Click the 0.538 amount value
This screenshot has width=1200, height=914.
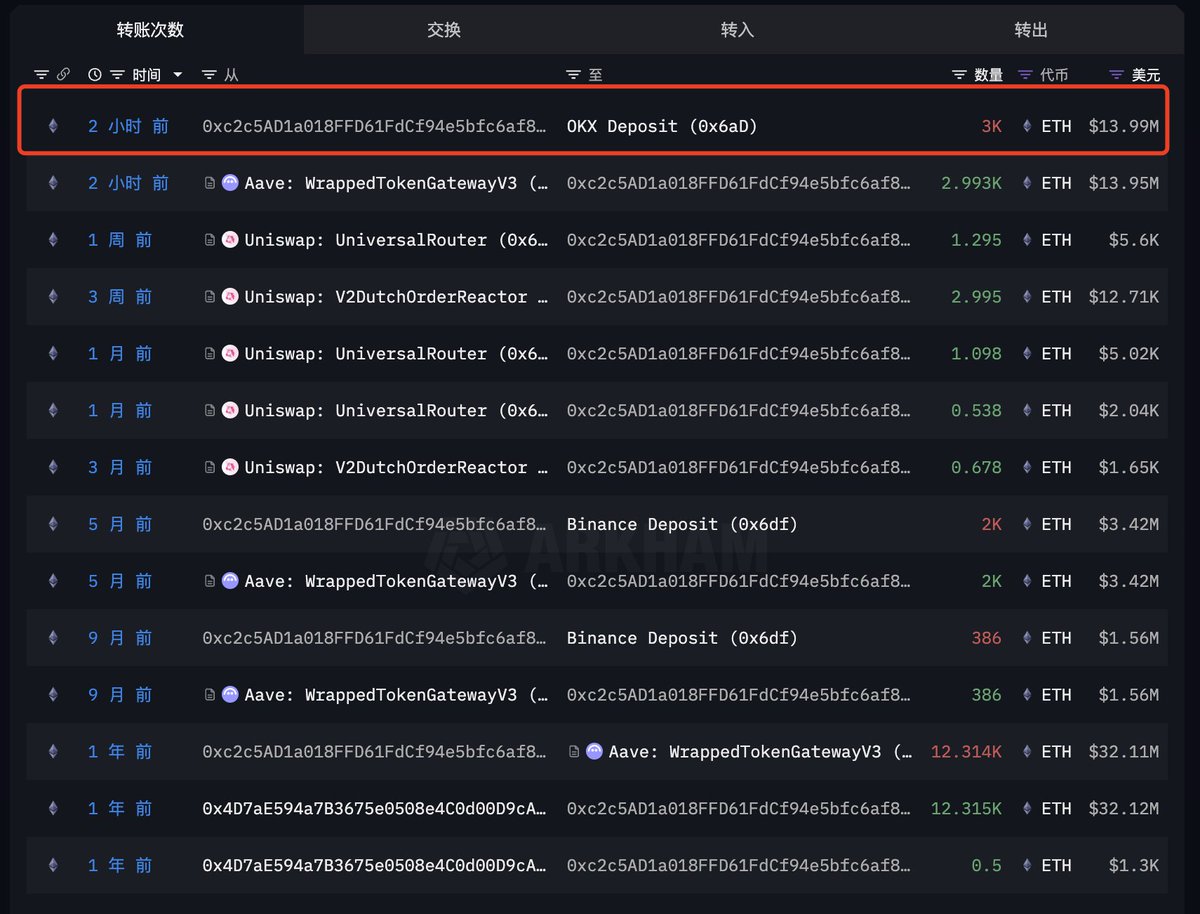tap(976, 411)
